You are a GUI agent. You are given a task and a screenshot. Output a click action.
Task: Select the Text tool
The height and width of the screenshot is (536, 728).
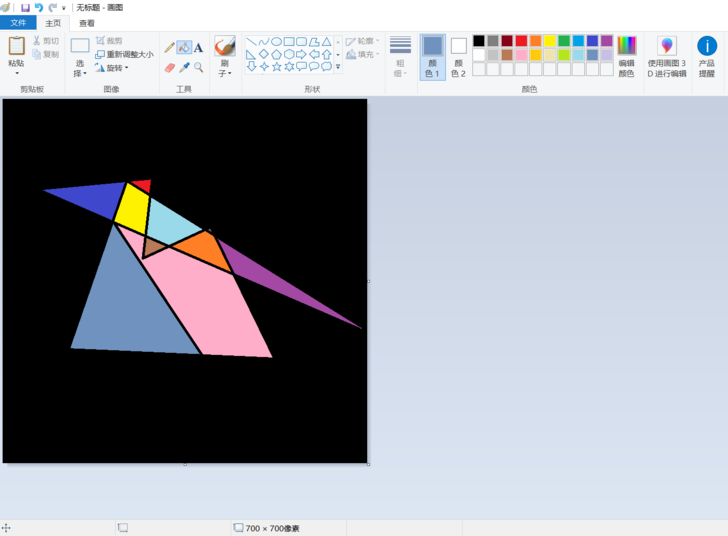click(x=198, y=47)
